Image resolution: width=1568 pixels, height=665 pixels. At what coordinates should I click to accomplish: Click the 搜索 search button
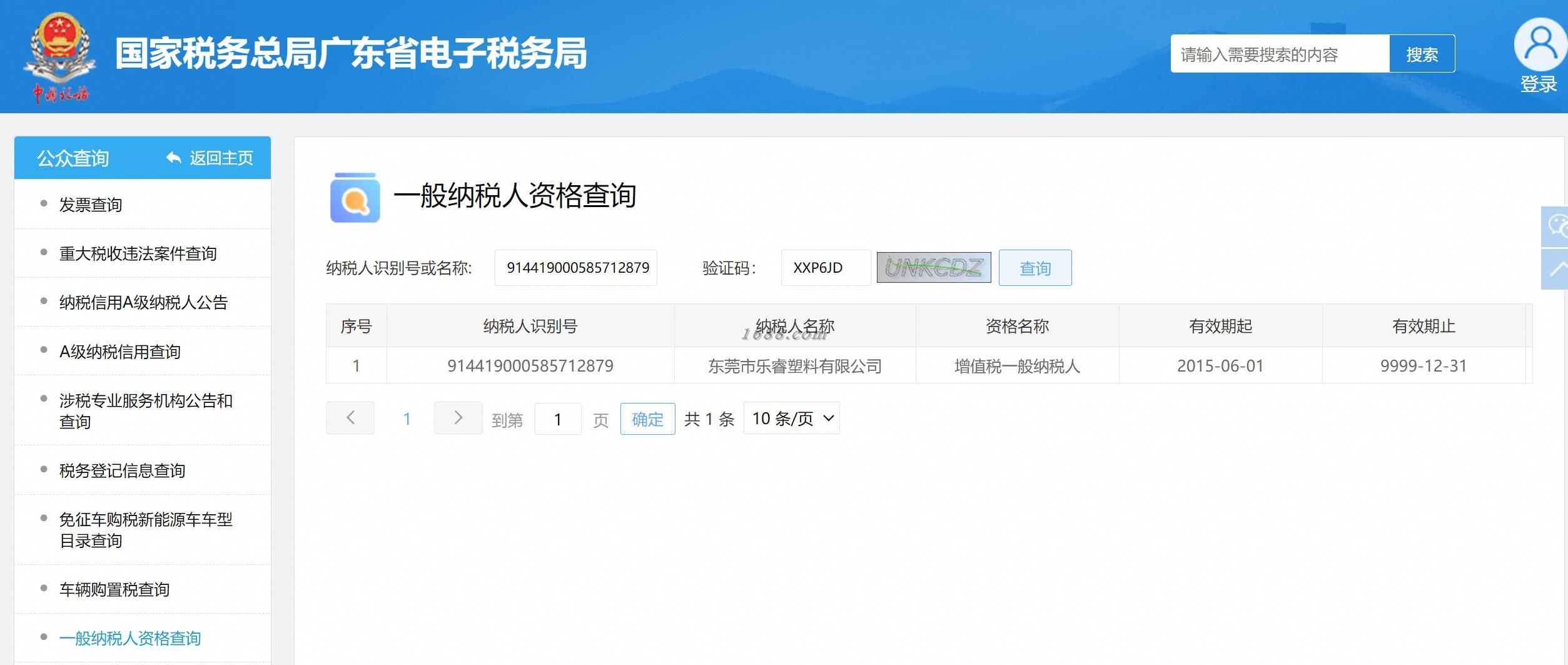tap(1422, 54)
